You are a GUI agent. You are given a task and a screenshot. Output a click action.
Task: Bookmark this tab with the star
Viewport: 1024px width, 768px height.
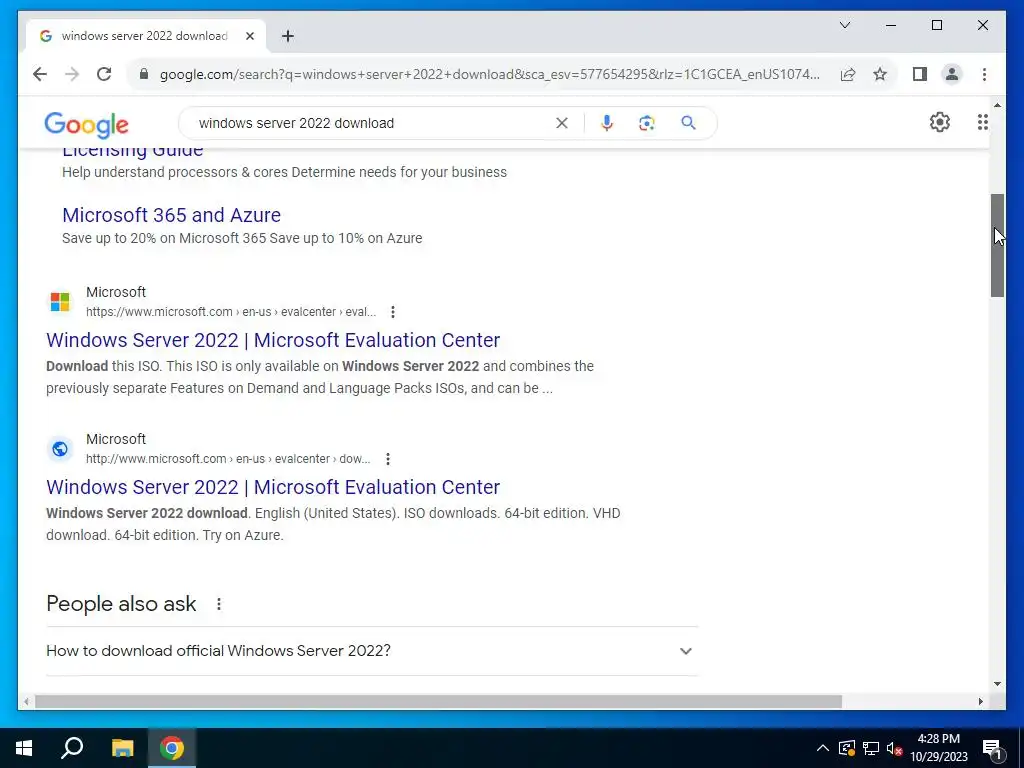[x=880, y=74]
